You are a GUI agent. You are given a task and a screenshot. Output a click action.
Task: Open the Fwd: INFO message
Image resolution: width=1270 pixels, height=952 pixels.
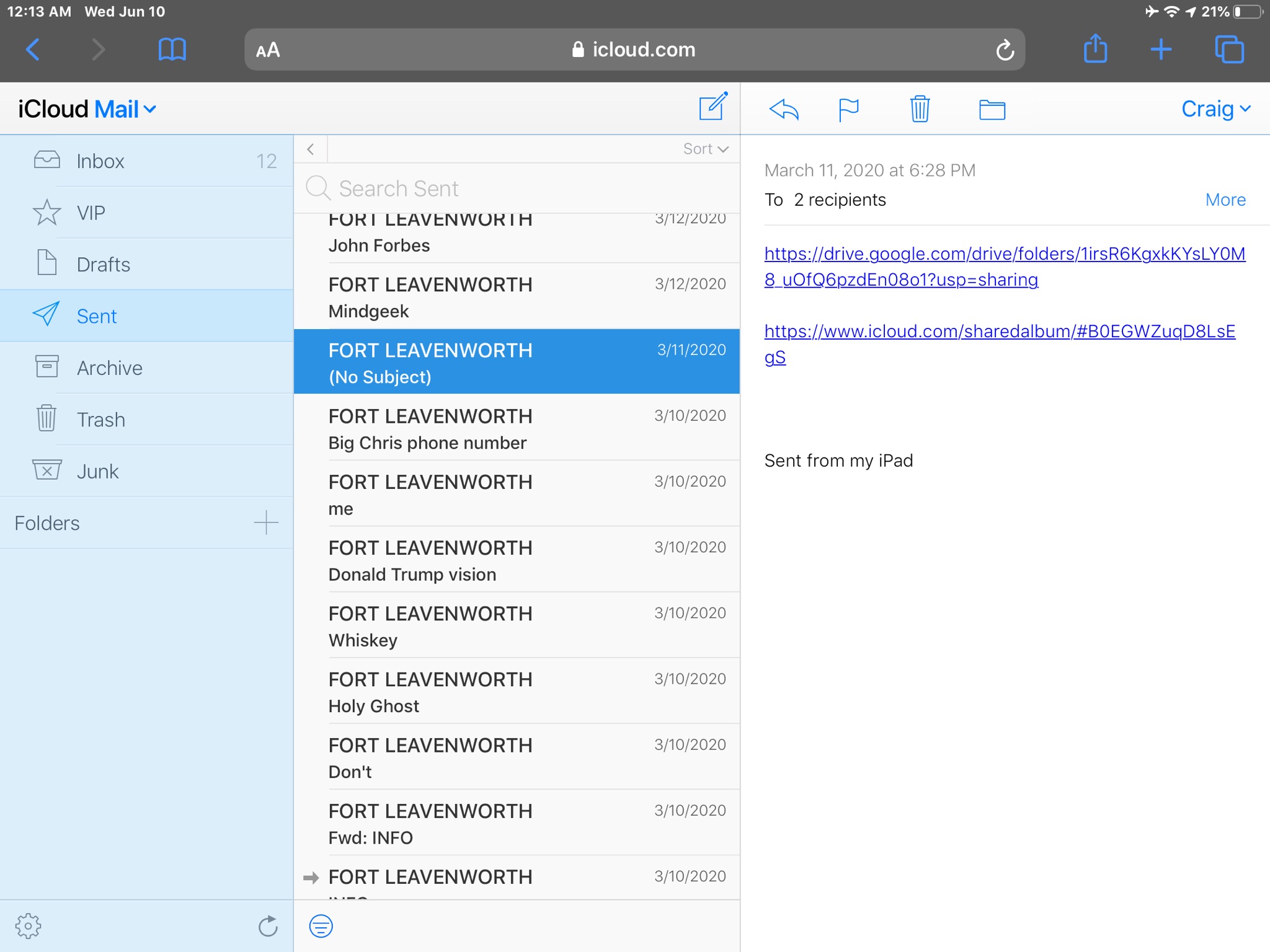tap(517, 823)
